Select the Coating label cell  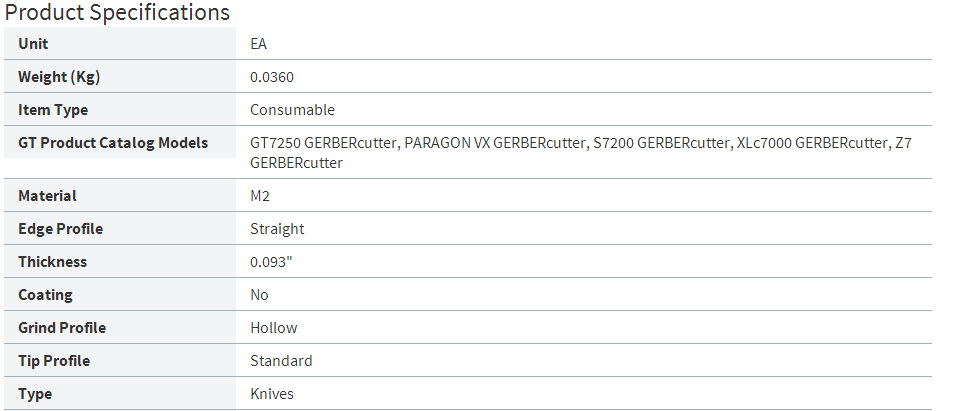pyautogui.click(x=120, y=295)
